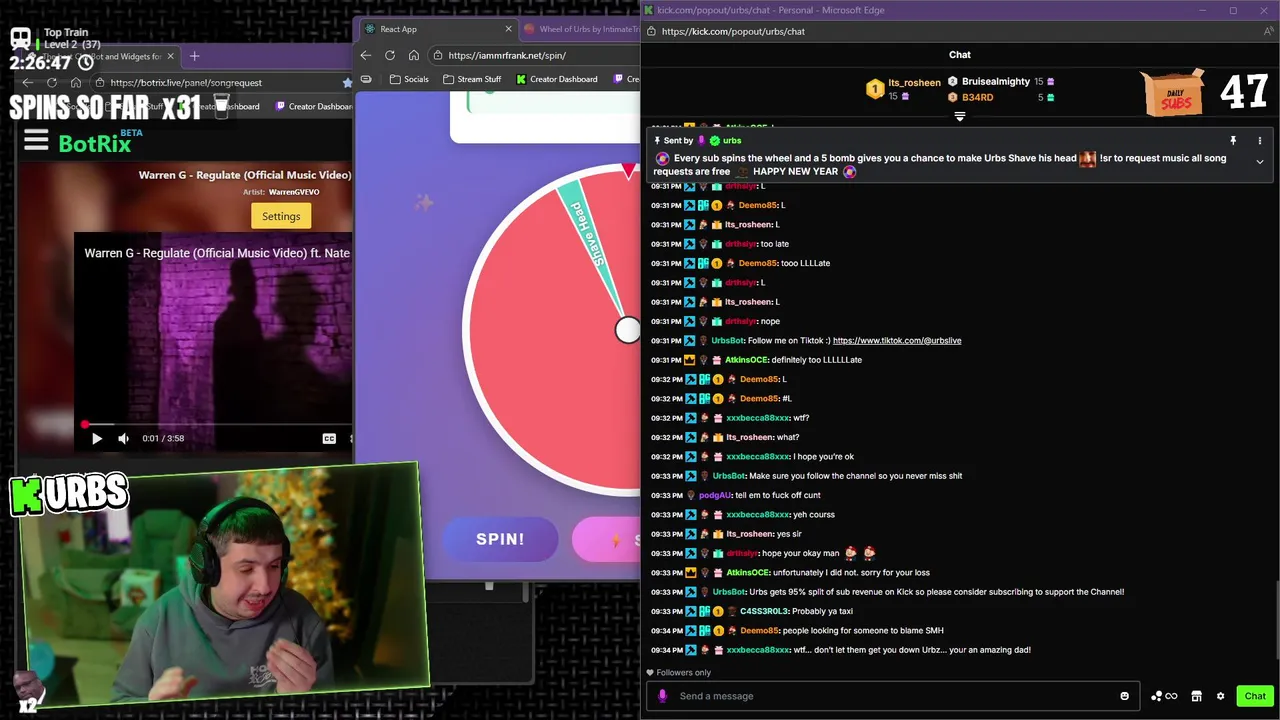This screenshot has height=720, width=1280.
Task: Go back in the React App browser
Action: coord(366,55)
